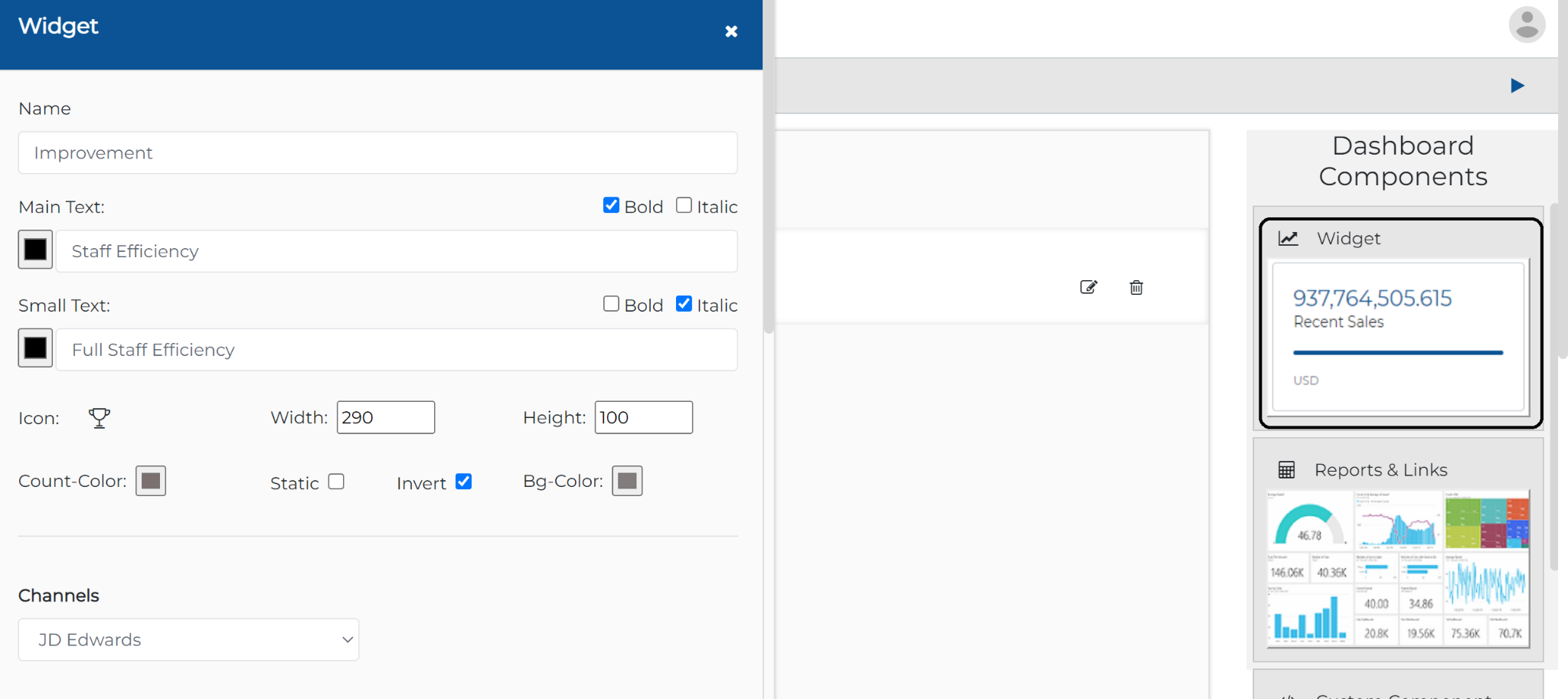Click the edit pencil icon
The image size is (1568, 699).
pyautogui.click(x=1089, y=287)
